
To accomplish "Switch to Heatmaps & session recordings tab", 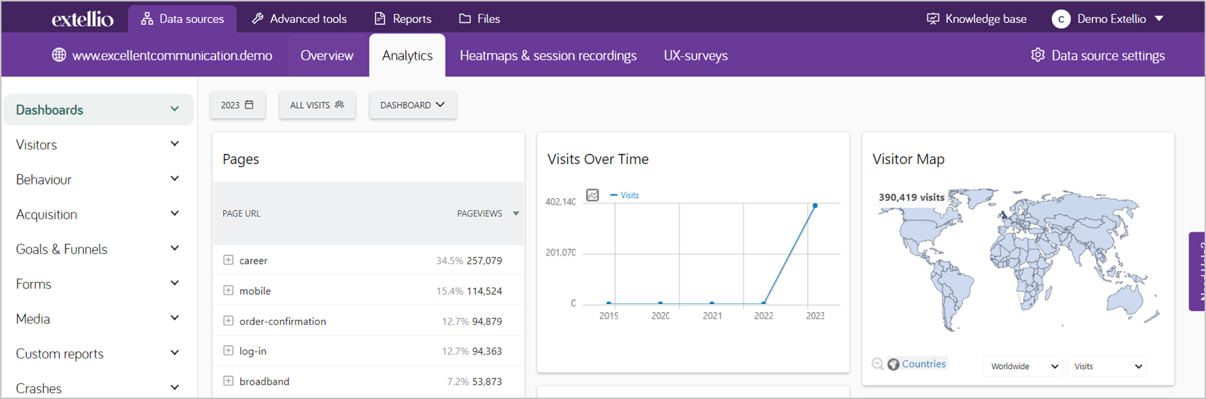I will point(548,55).
